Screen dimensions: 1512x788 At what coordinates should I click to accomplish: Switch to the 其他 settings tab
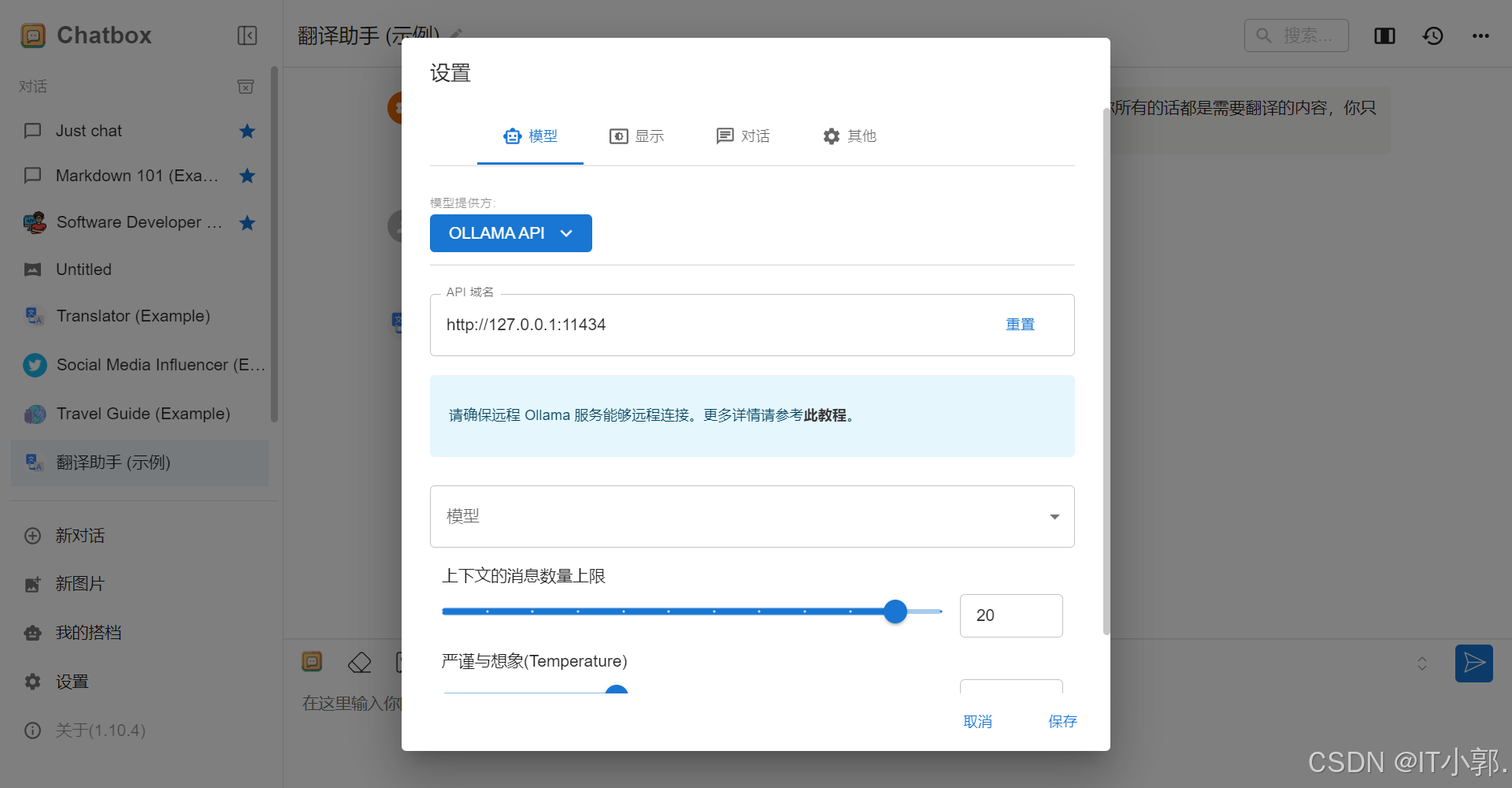point(849,136)
